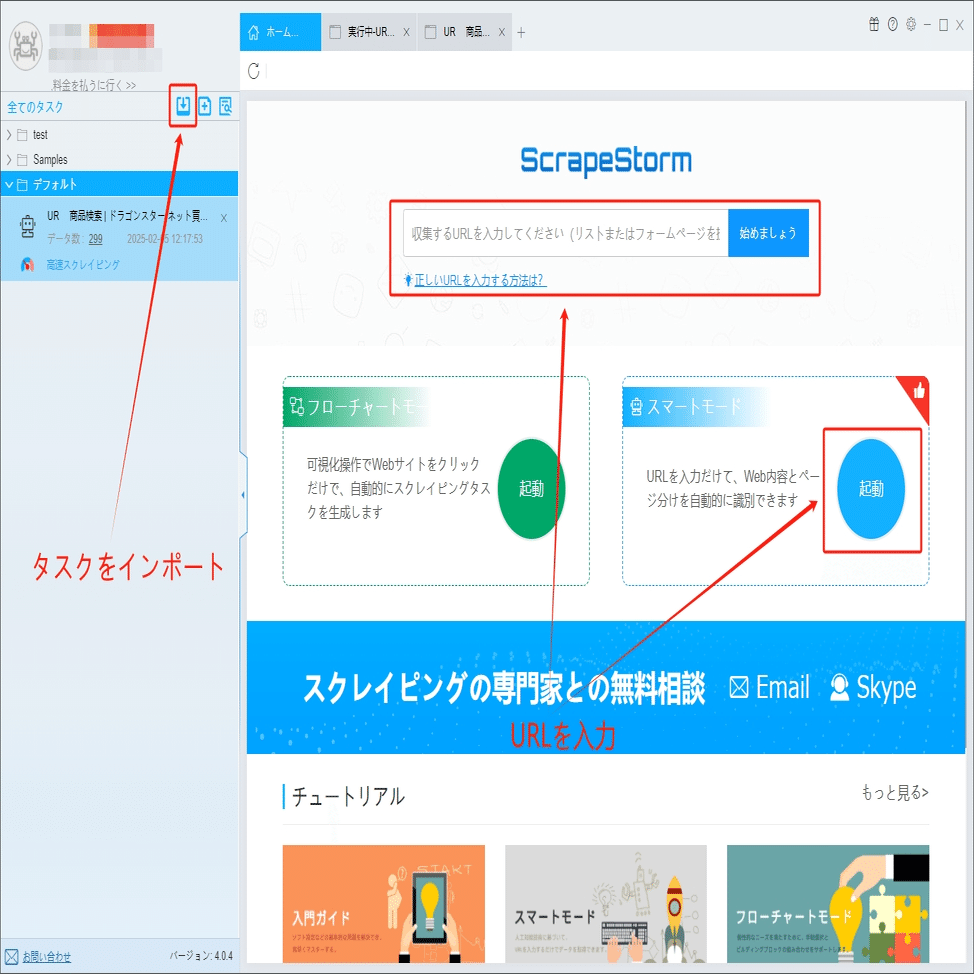Close the 実行中-UR tab
Viewport: 974px width, 974px height.
406,32
